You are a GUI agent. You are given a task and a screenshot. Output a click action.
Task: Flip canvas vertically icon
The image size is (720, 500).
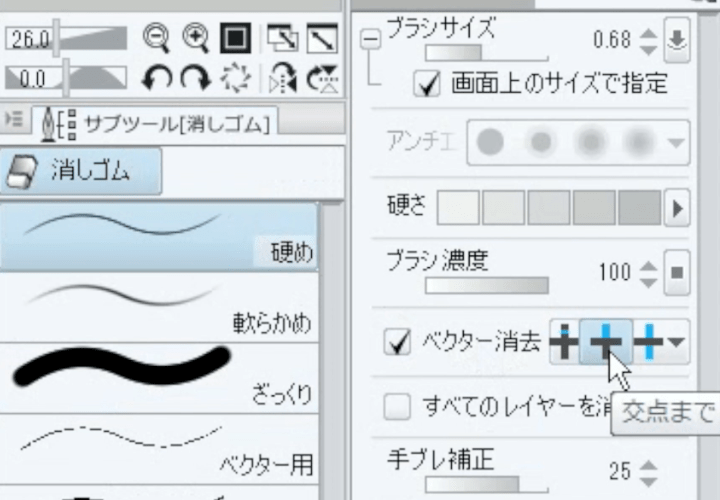tap(322, 78)
